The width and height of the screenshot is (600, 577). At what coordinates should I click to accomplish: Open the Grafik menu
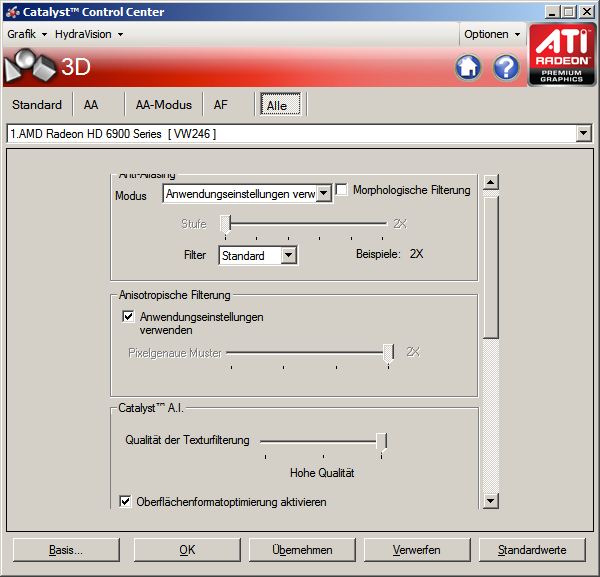pos(27,34)
